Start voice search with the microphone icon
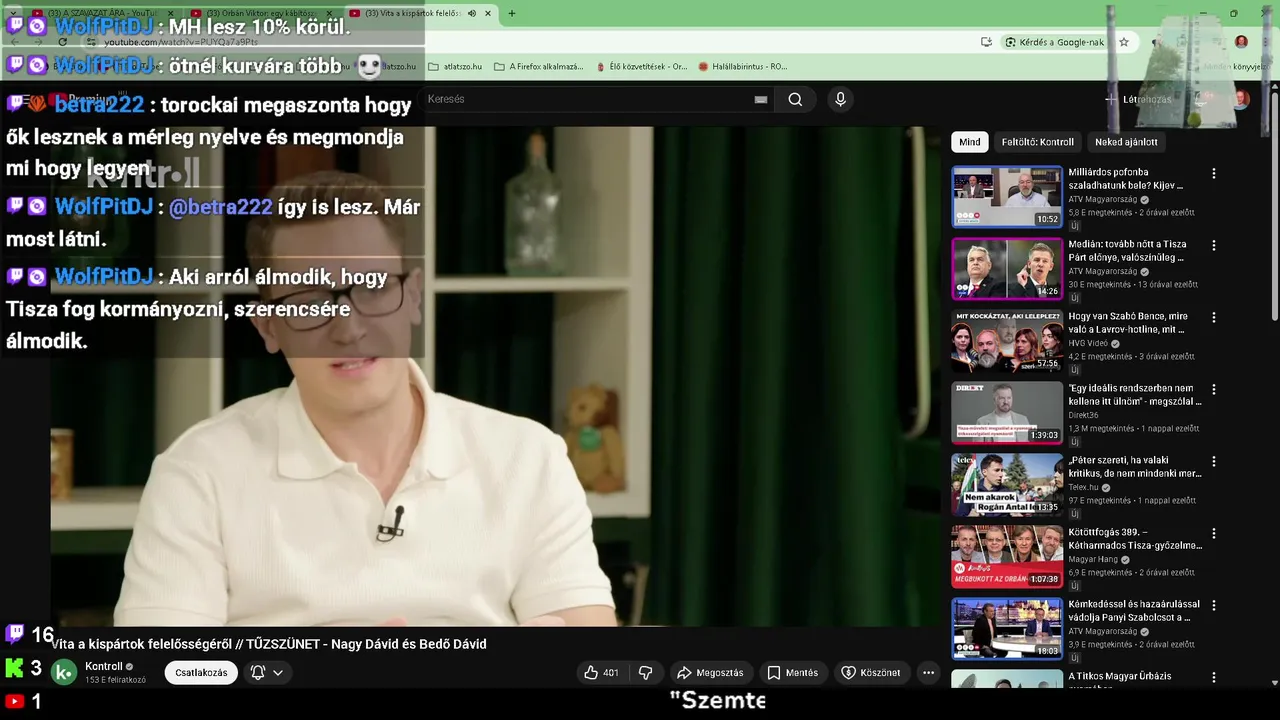Screen dimensions: 1280x720 coord(840,99)
